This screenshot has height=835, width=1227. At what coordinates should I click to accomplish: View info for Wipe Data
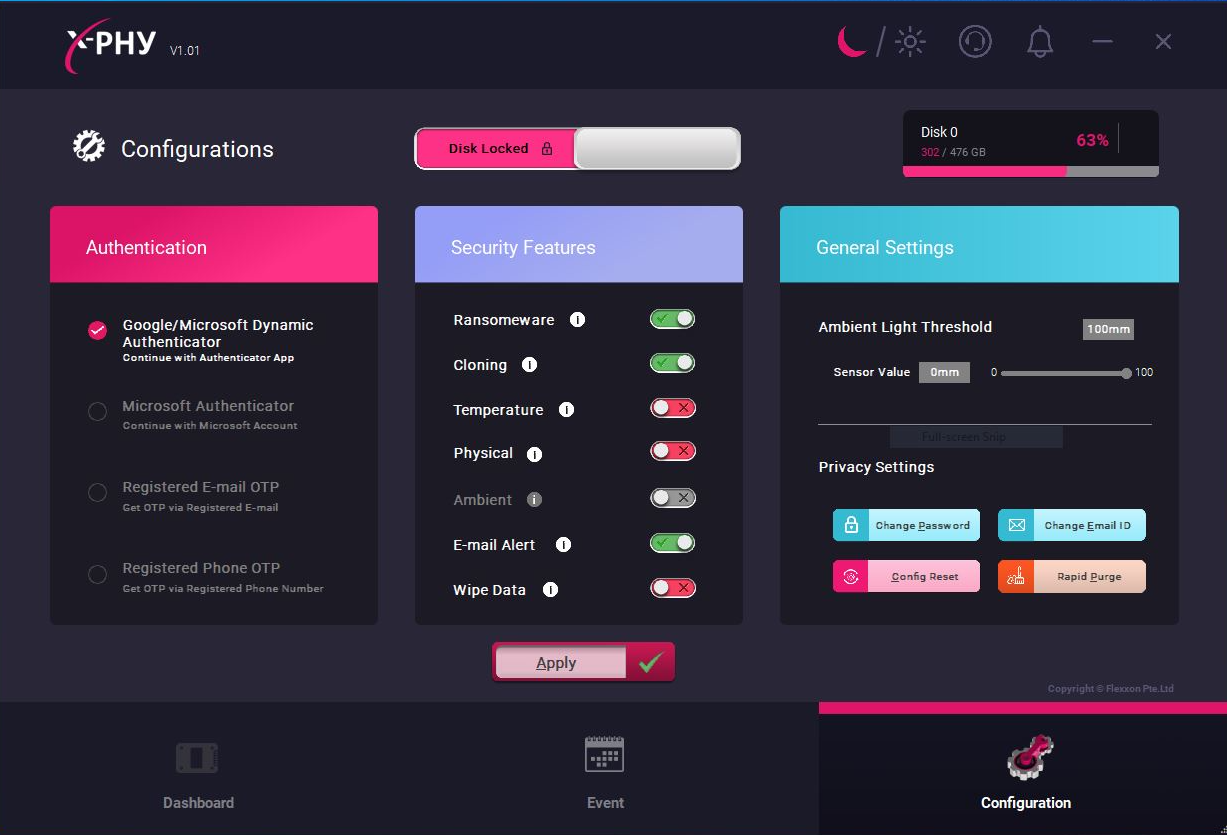[x=550, y=590]
